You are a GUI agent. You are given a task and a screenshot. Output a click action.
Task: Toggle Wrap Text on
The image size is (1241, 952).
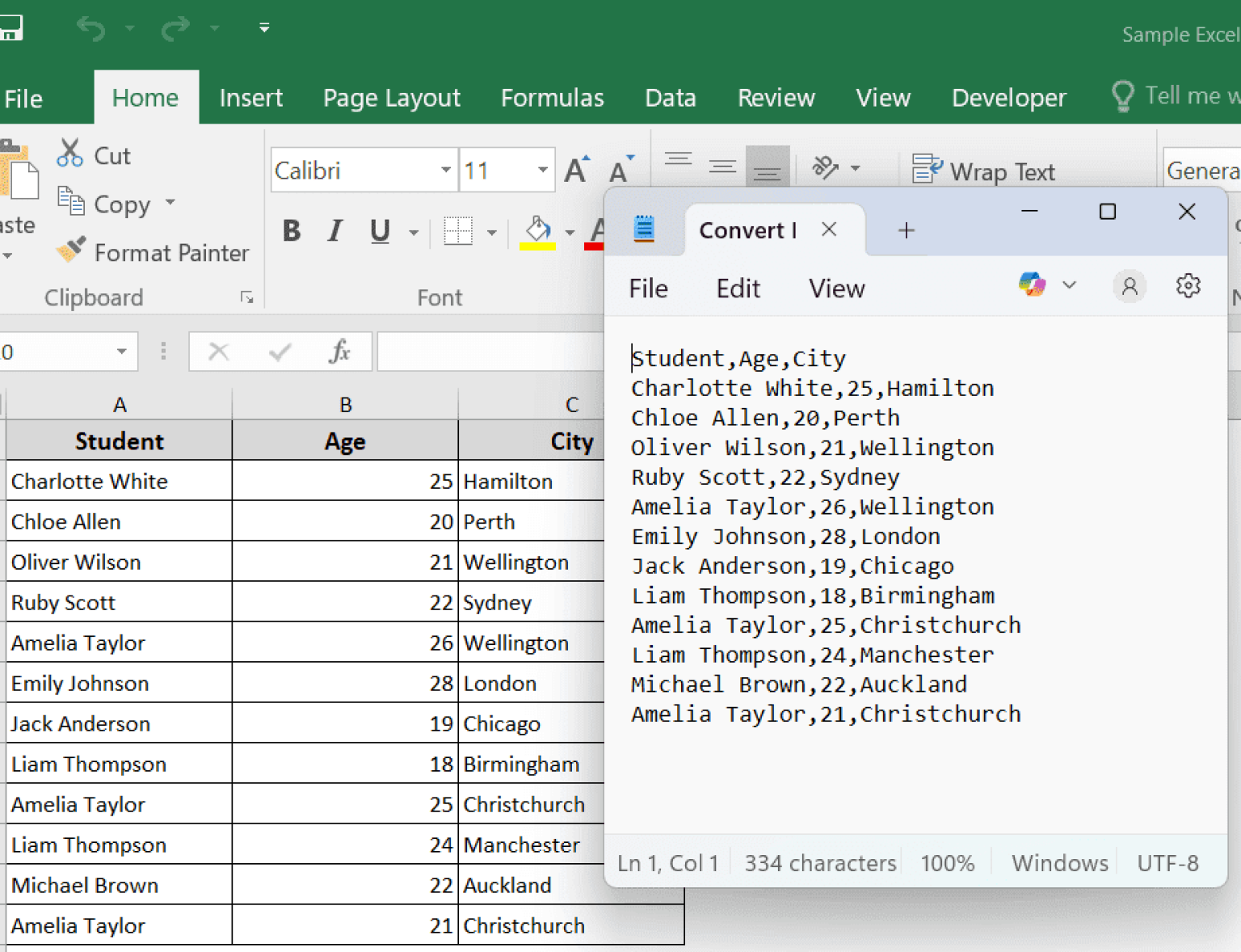coord(984,171)
